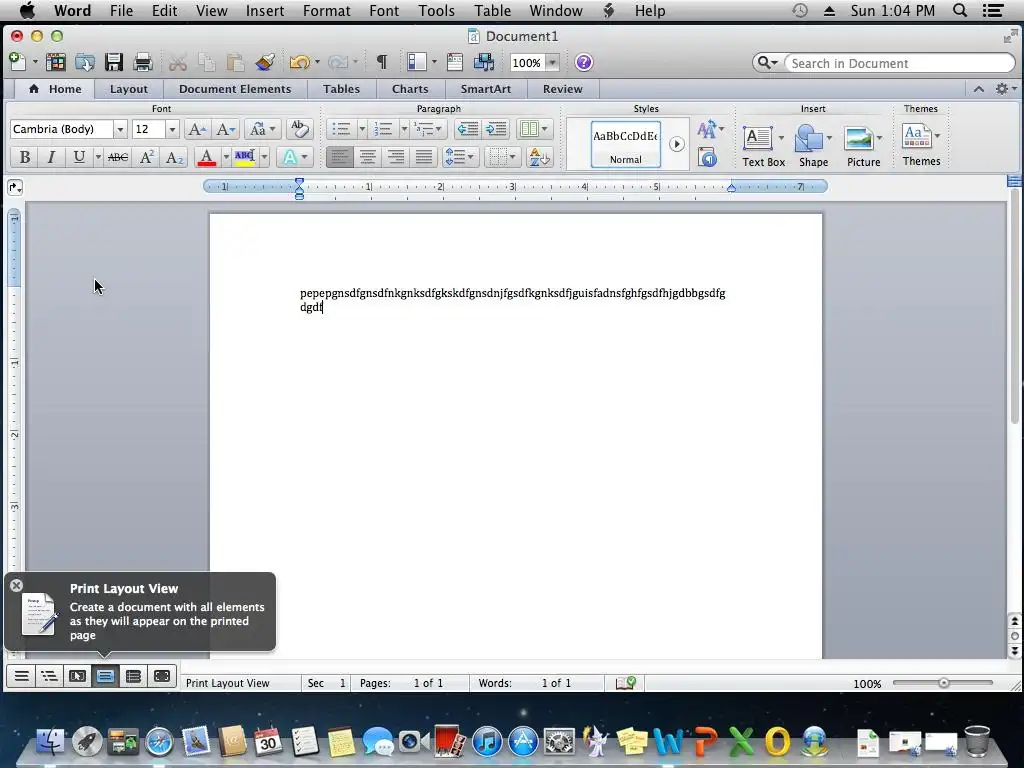Open ribbon preferences gear icon
The width and height of the screenshot is (1024, 768).
coord(1002,89)
